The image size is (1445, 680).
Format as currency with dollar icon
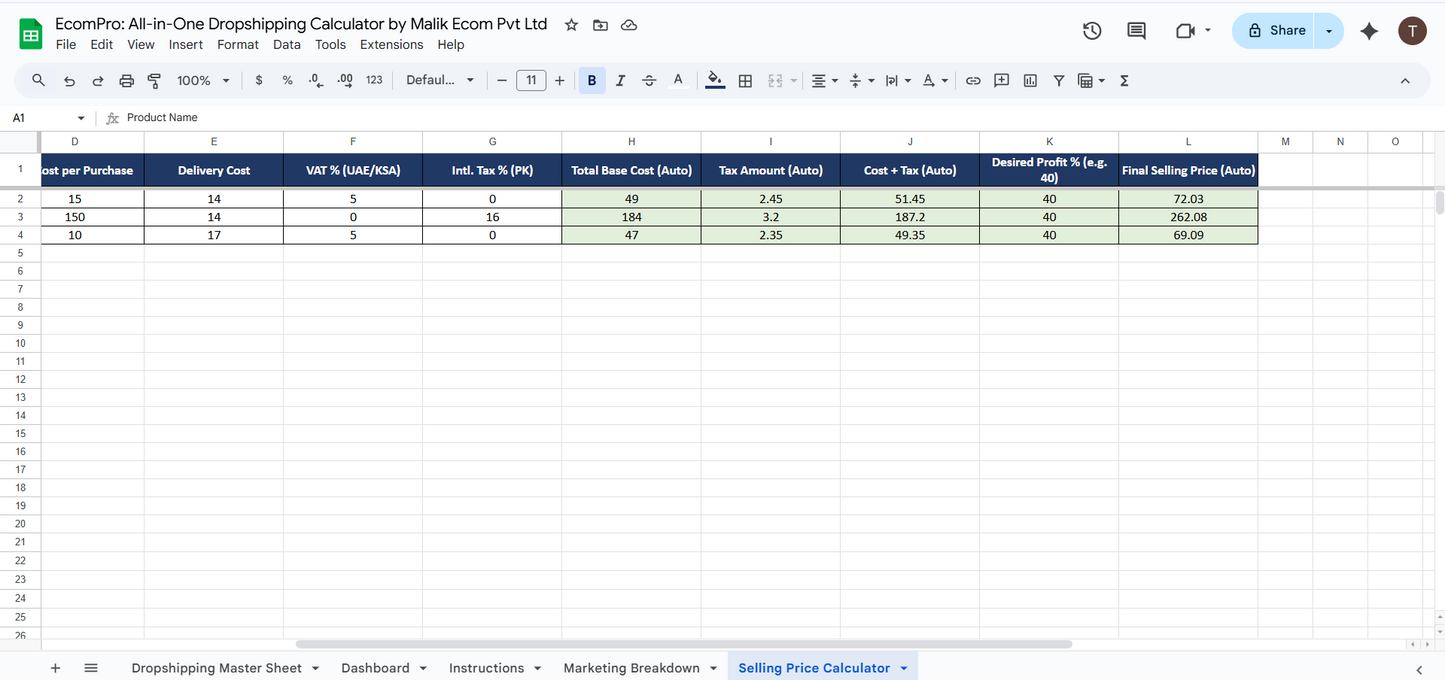(259, 80)
